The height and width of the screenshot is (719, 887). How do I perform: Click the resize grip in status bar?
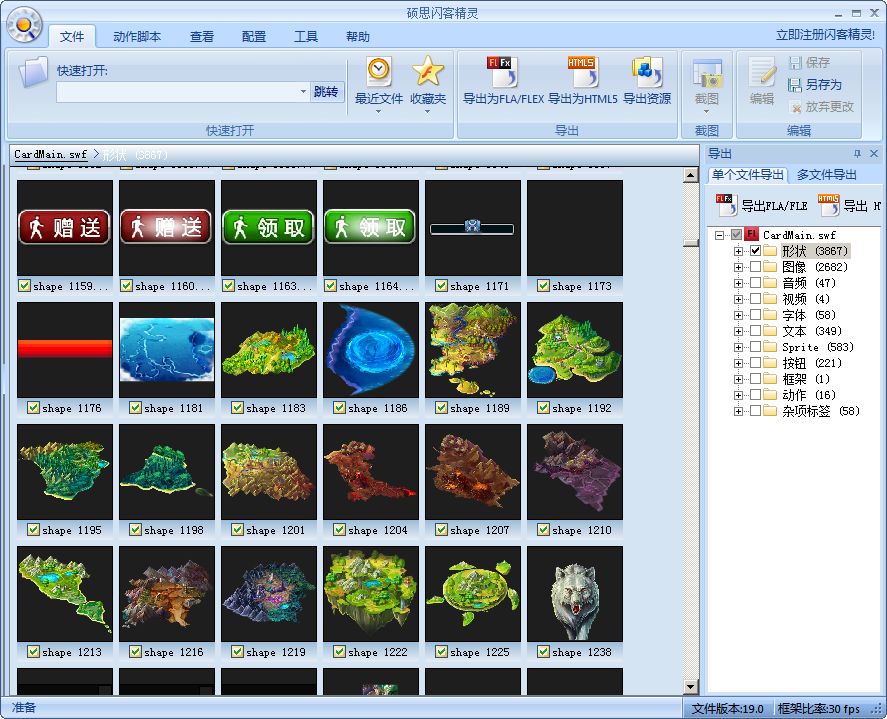(877, 709)
